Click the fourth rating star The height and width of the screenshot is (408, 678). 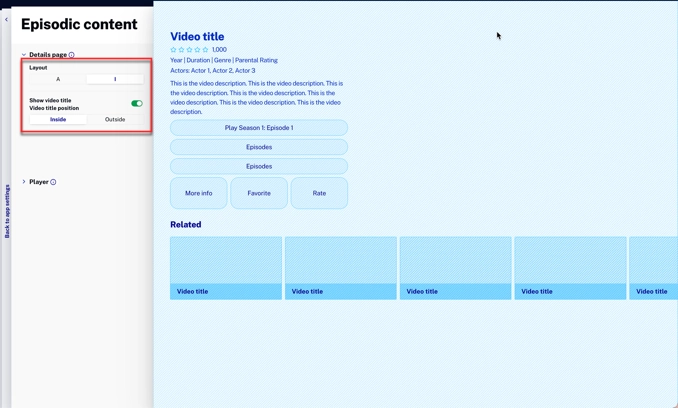[198, 50]
